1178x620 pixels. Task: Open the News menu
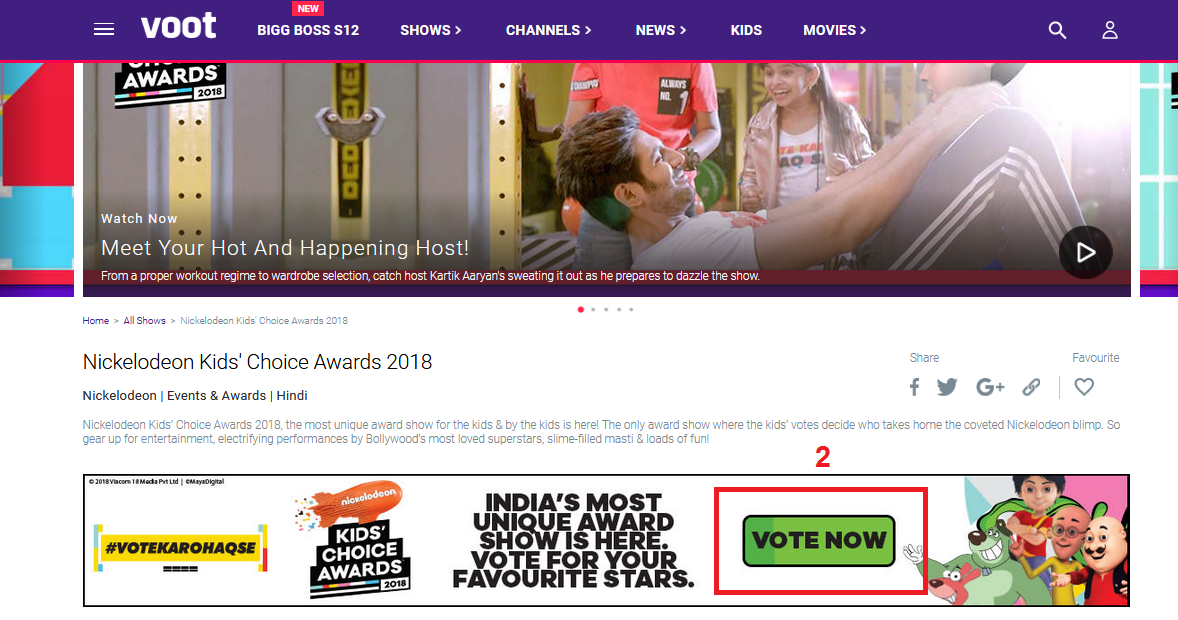[661, 30]
